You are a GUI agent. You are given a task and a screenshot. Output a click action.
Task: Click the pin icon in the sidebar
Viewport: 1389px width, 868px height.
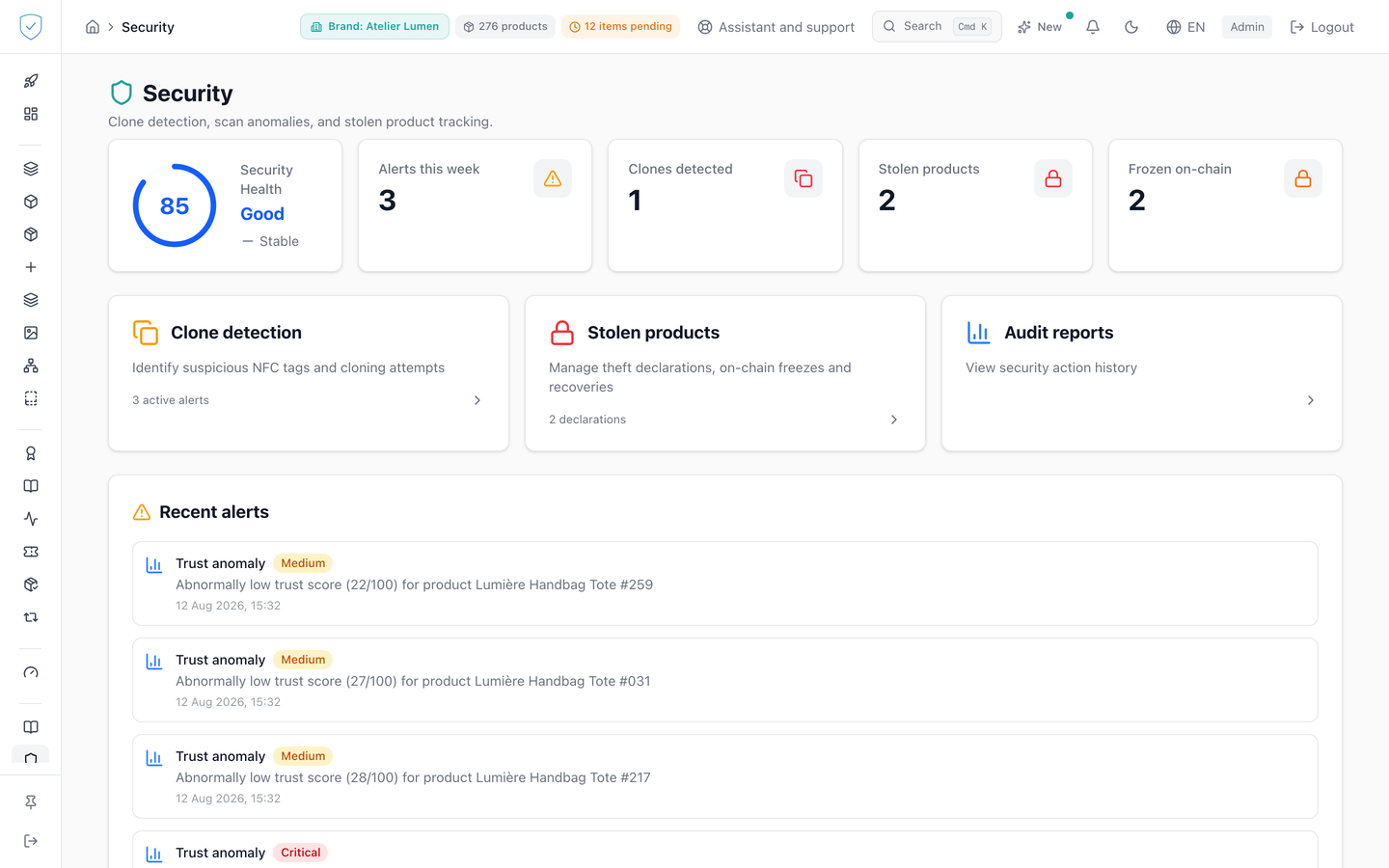tap(31, 802)
